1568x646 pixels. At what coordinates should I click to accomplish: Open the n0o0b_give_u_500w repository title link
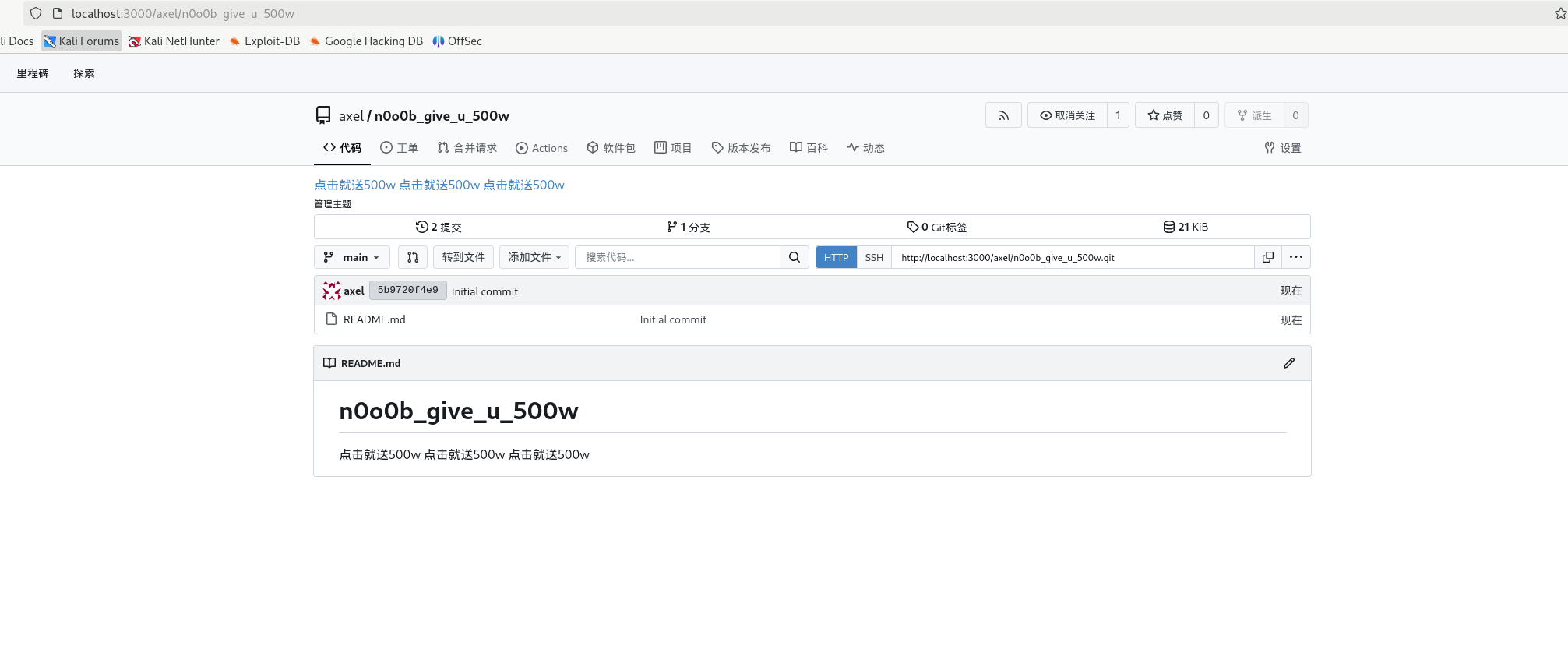coord(442,115)
